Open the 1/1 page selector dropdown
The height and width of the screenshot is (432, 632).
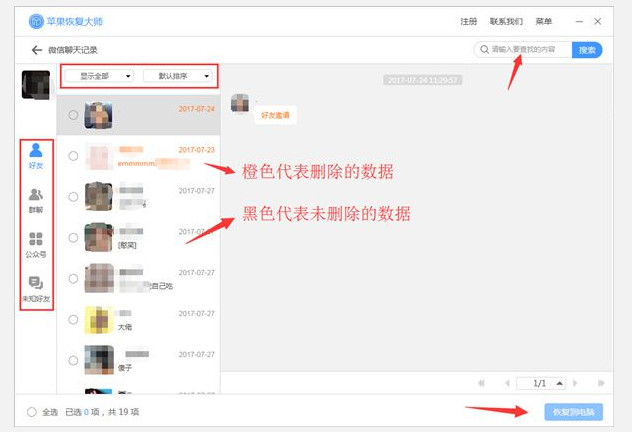click(541, 383)
